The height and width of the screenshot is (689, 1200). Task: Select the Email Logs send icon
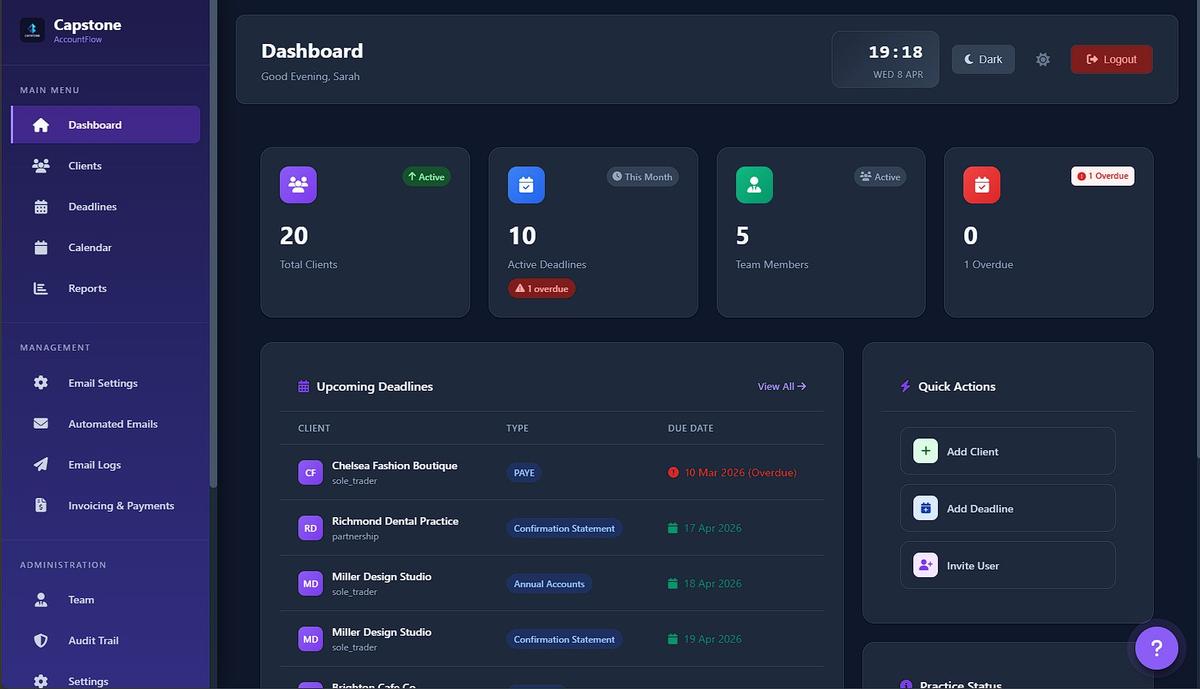pyautogui.click(x=38, y=464)
